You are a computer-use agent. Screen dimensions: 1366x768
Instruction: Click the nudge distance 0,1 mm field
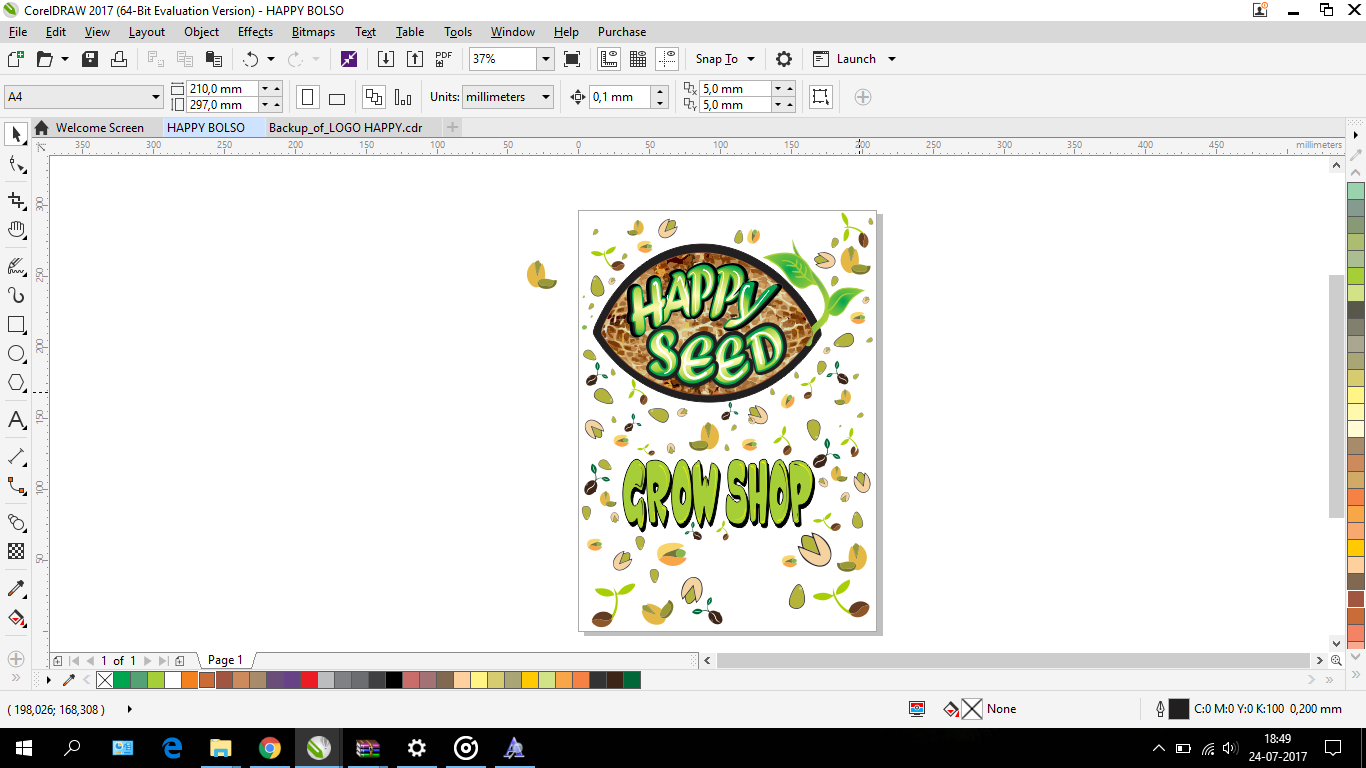click(620, 97)
